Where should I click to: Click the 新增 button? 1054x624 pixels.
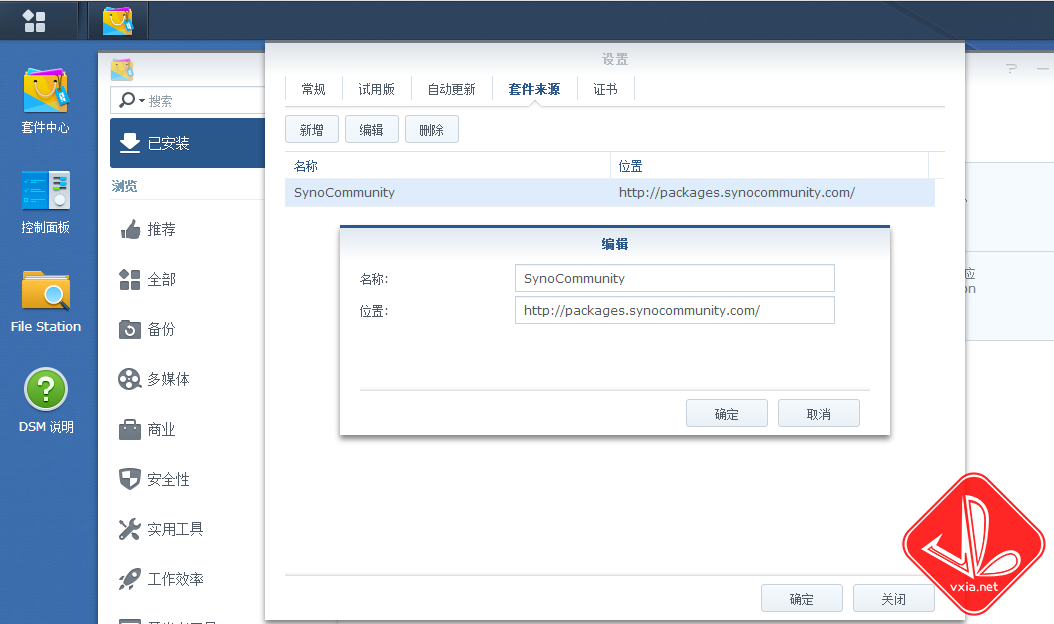(312, 129)
